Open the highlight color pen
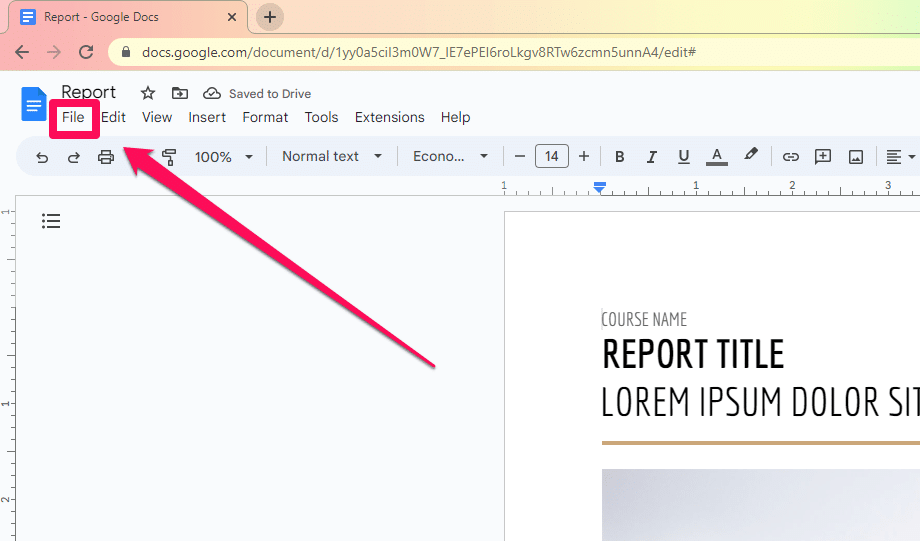Image resolution: width=920 pixels, height=541 pixels. (750, 155)
